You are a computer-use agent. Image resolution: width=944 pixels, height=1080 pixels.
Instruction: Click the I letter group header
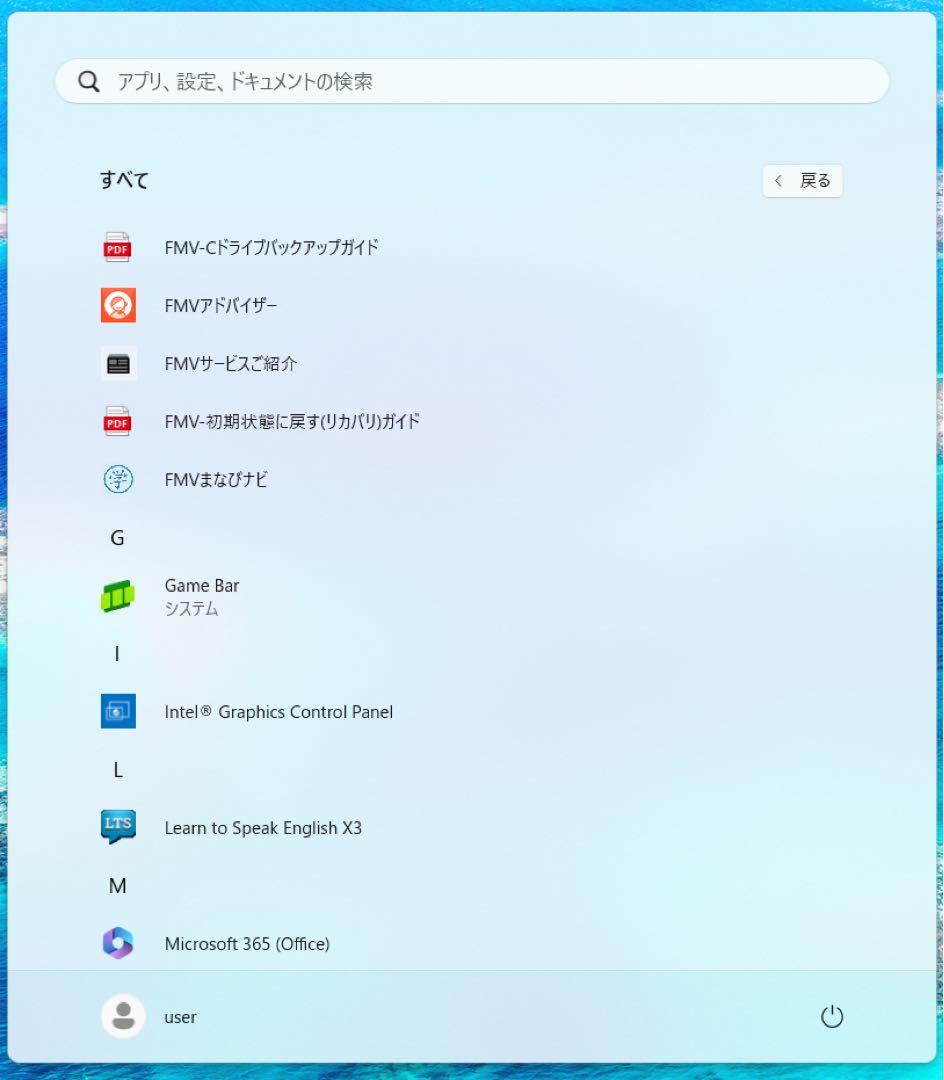[117, 654]
